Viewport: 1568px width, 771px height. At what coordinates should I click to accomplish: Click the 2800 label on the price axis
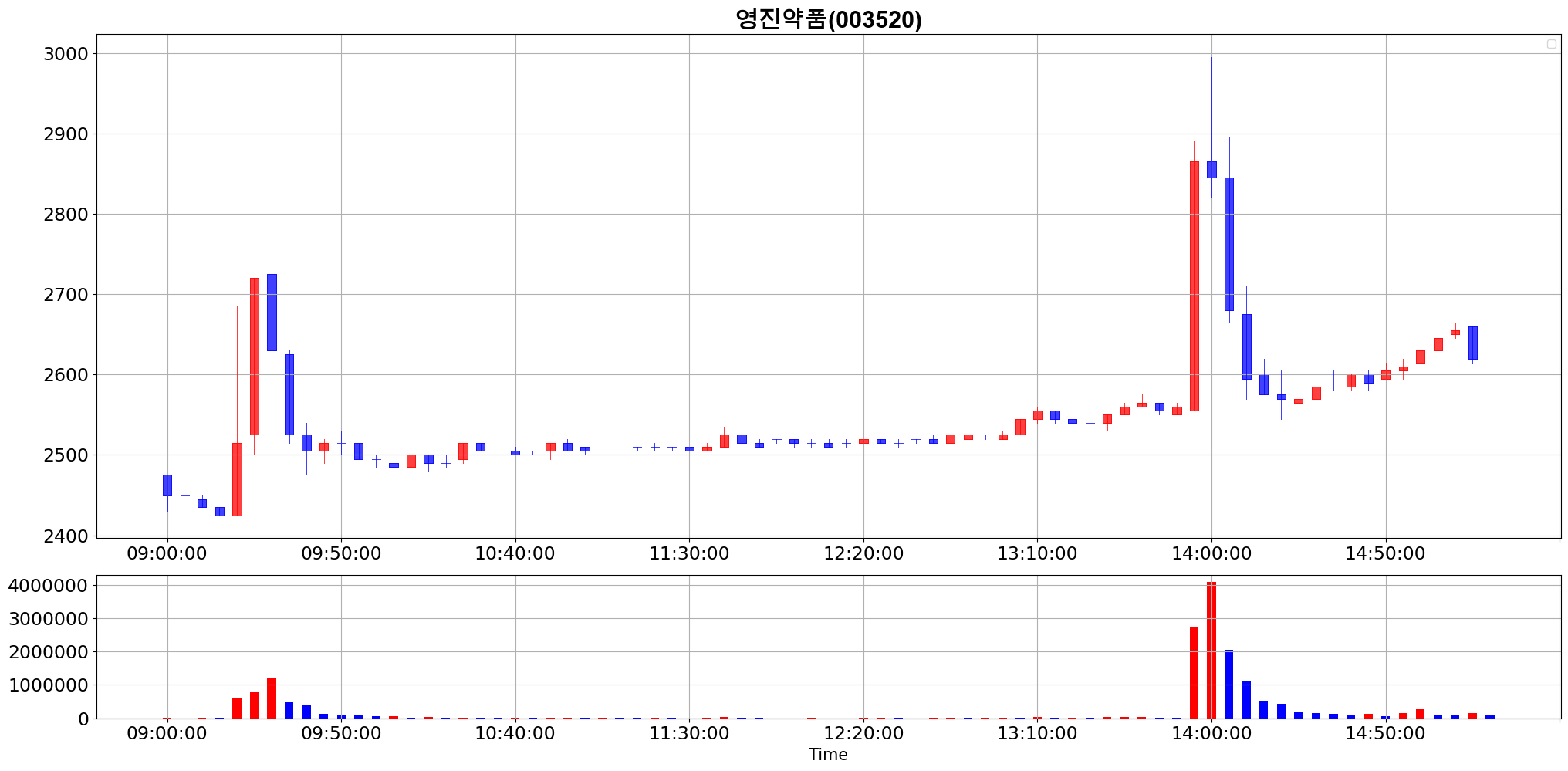coord(66,215)
